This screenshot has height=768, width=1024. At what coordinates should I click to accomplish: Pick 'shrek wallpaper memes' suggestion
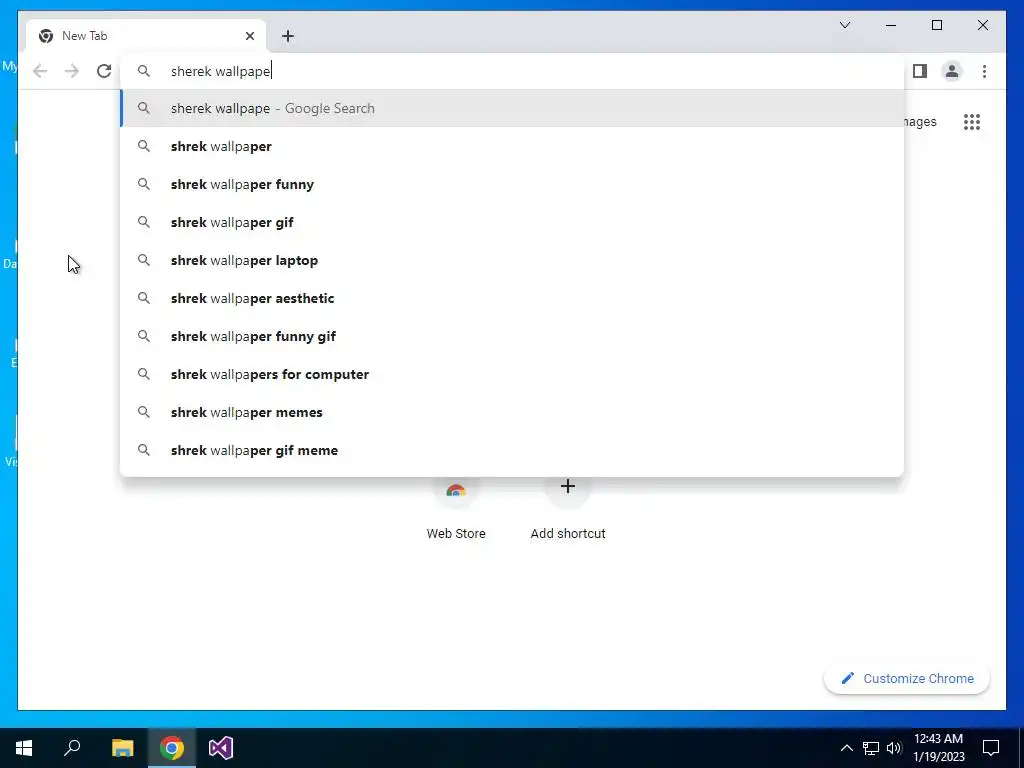[513, 412]
